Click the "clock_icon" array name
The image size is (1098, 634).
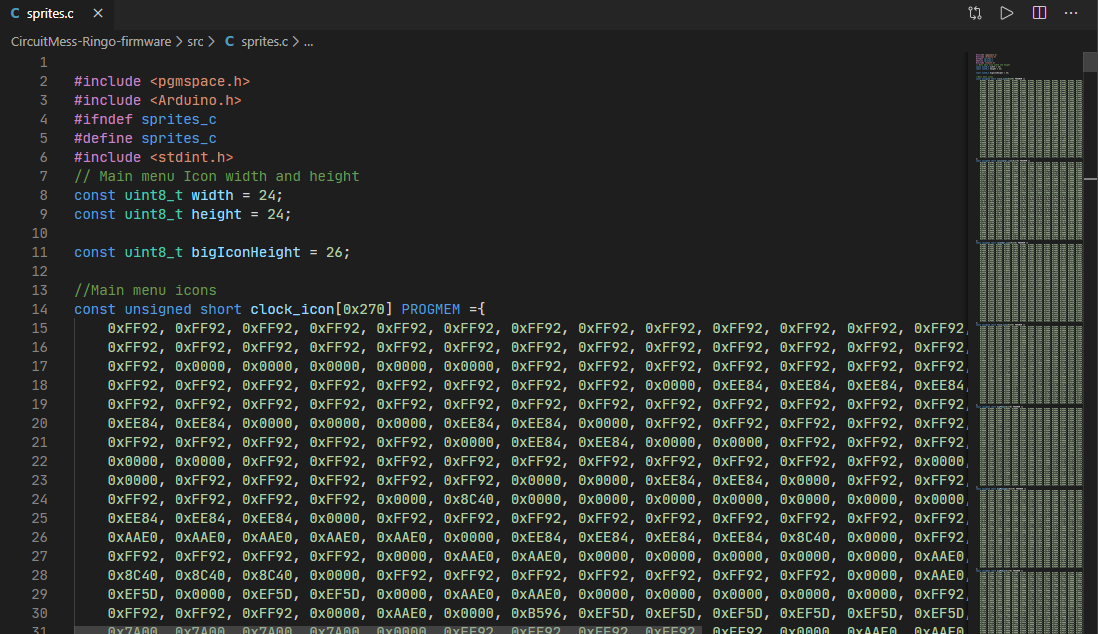(292, 309)
